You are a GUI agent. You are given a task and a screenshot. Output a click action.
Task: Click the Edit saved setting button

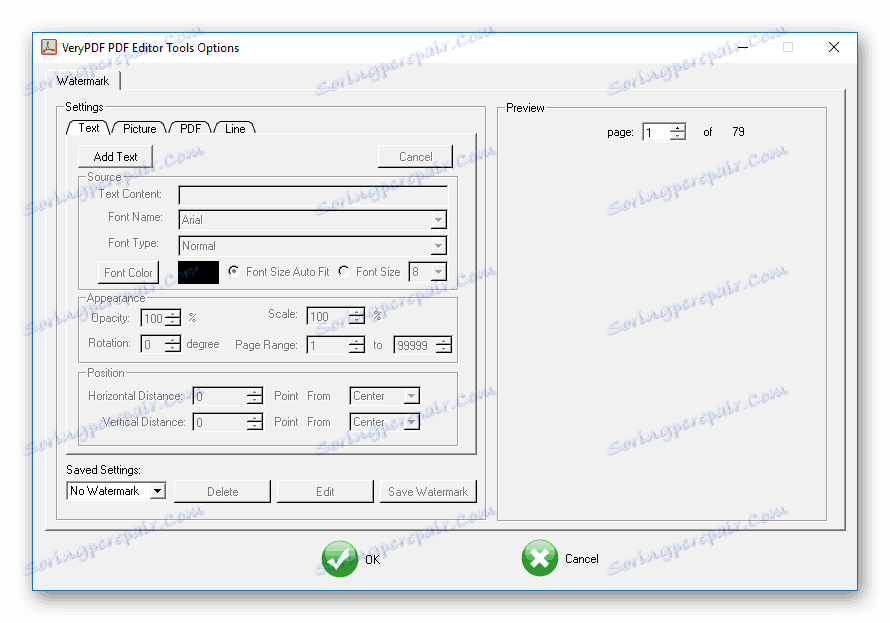tap(325, 491)
